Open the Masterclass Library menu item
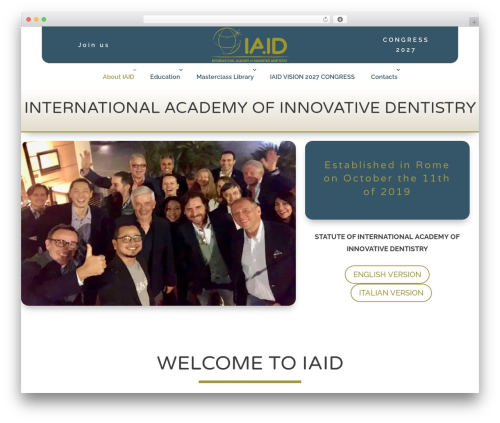The width and height of the screenshot is (500, 423). pyautogui.click(x=225, y=77)
